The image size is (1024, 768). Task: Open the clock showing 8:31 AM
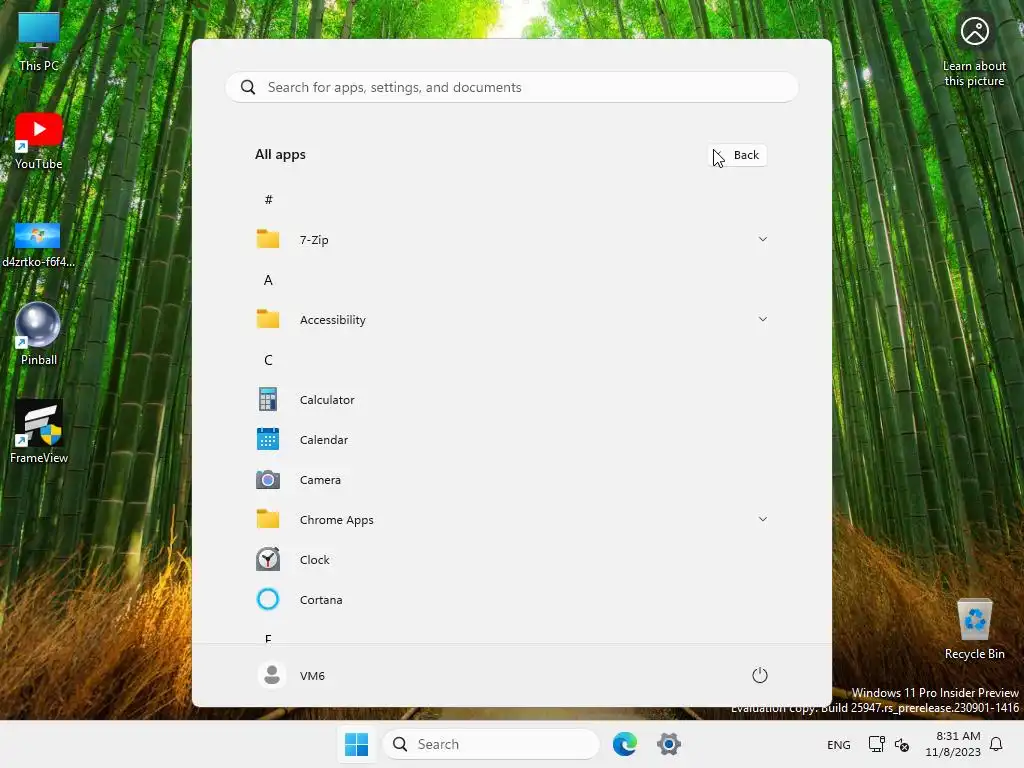953,744
